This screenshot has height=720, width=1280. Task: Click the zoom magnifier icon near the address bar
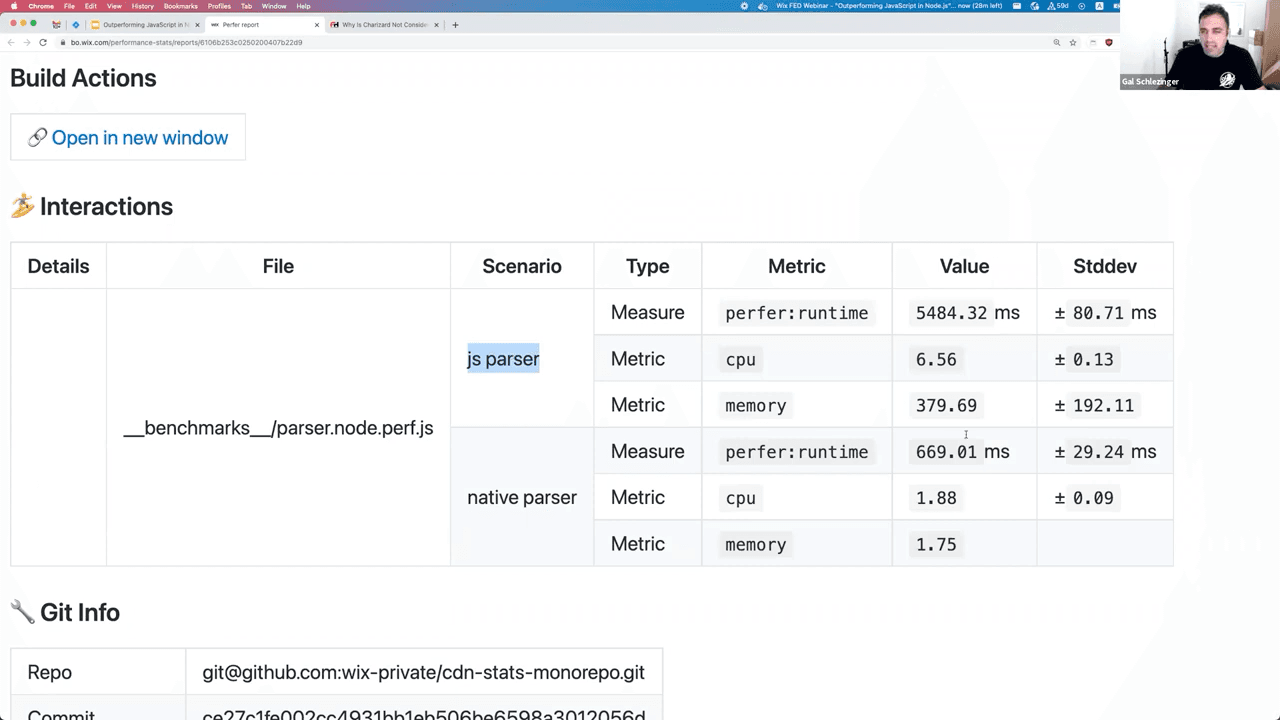[1056, 43]
